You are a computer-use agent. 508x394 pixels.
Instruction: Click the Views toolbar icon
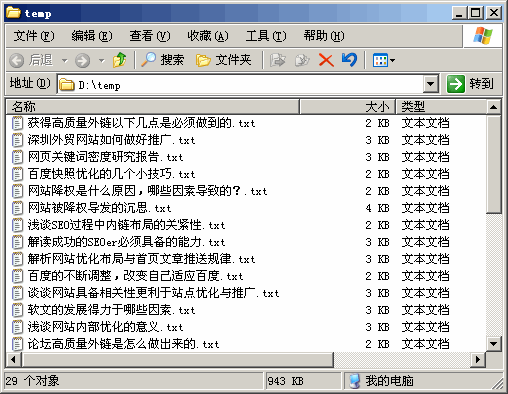pos(380,60)
